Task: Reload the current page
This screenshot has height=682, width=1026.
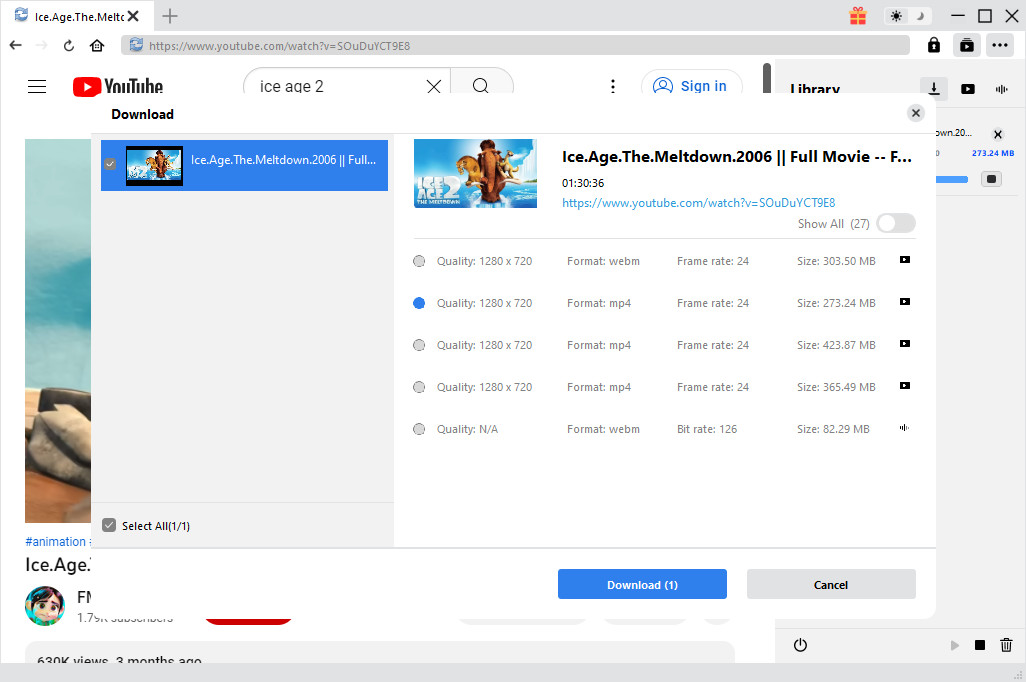Action: 69,45
